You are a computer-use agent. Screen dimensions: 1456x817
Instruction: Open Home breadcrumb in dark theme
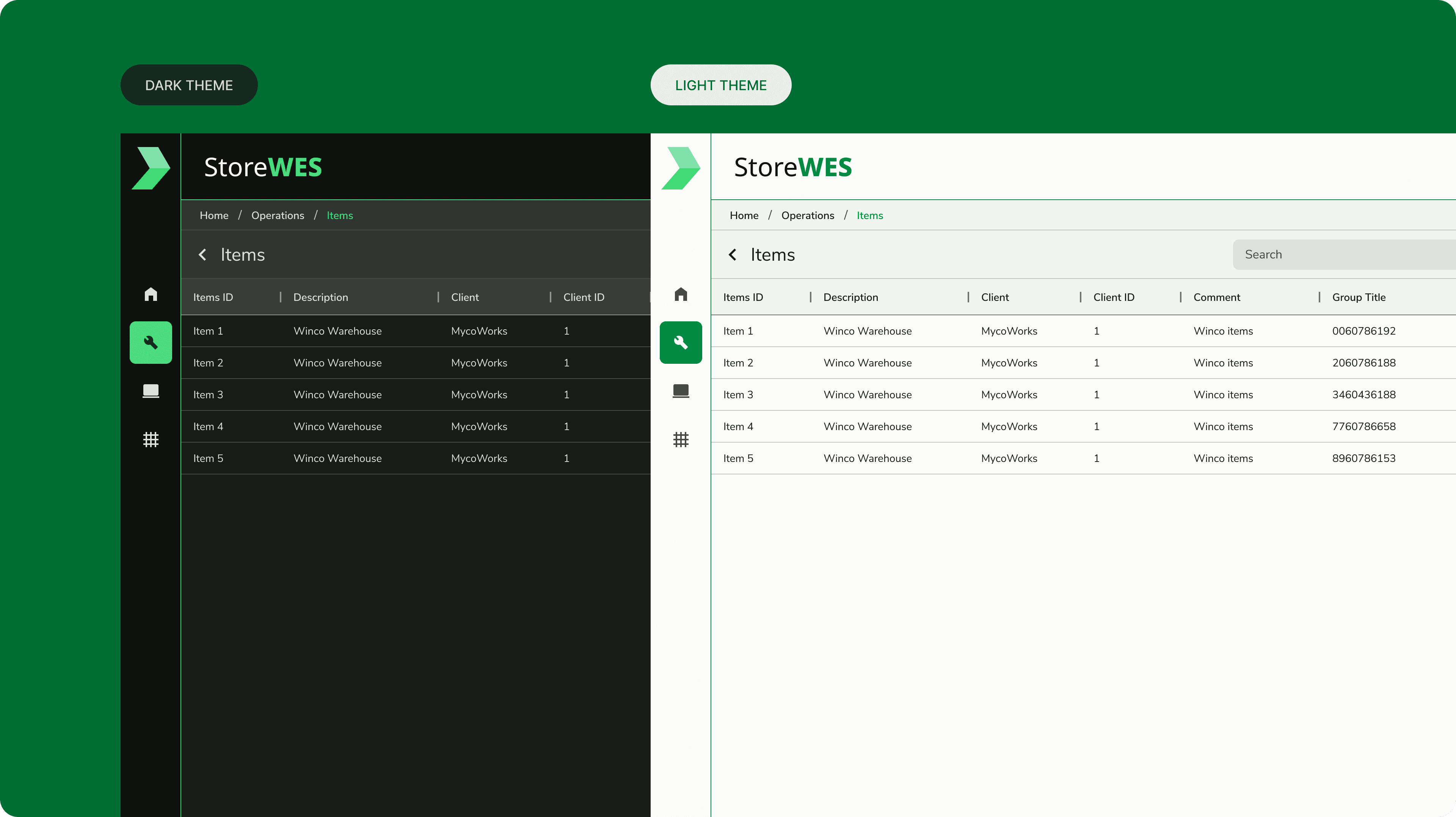pos(213,216)
